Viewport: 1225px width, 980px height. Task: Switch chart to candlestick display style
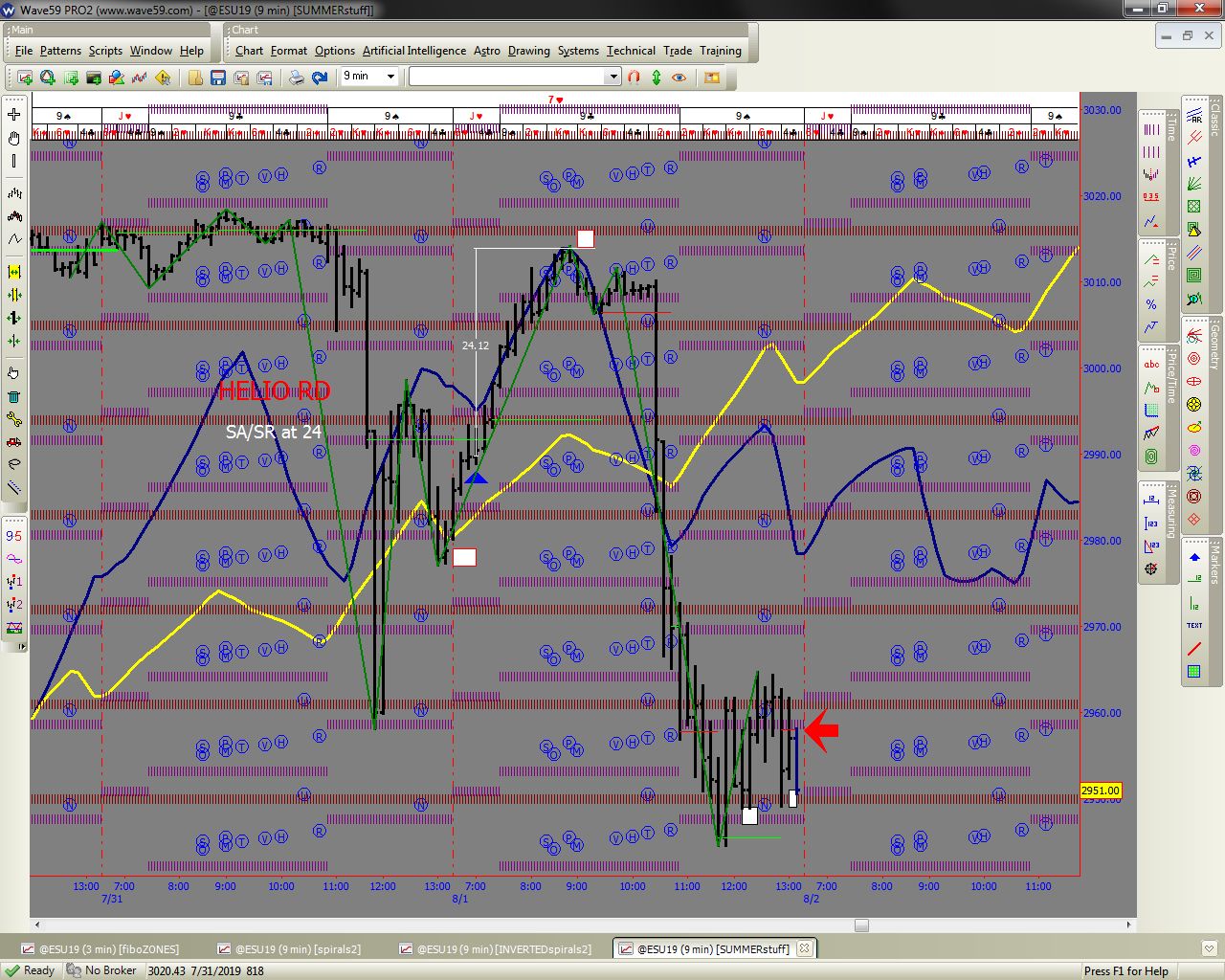[x=14, y=216]
